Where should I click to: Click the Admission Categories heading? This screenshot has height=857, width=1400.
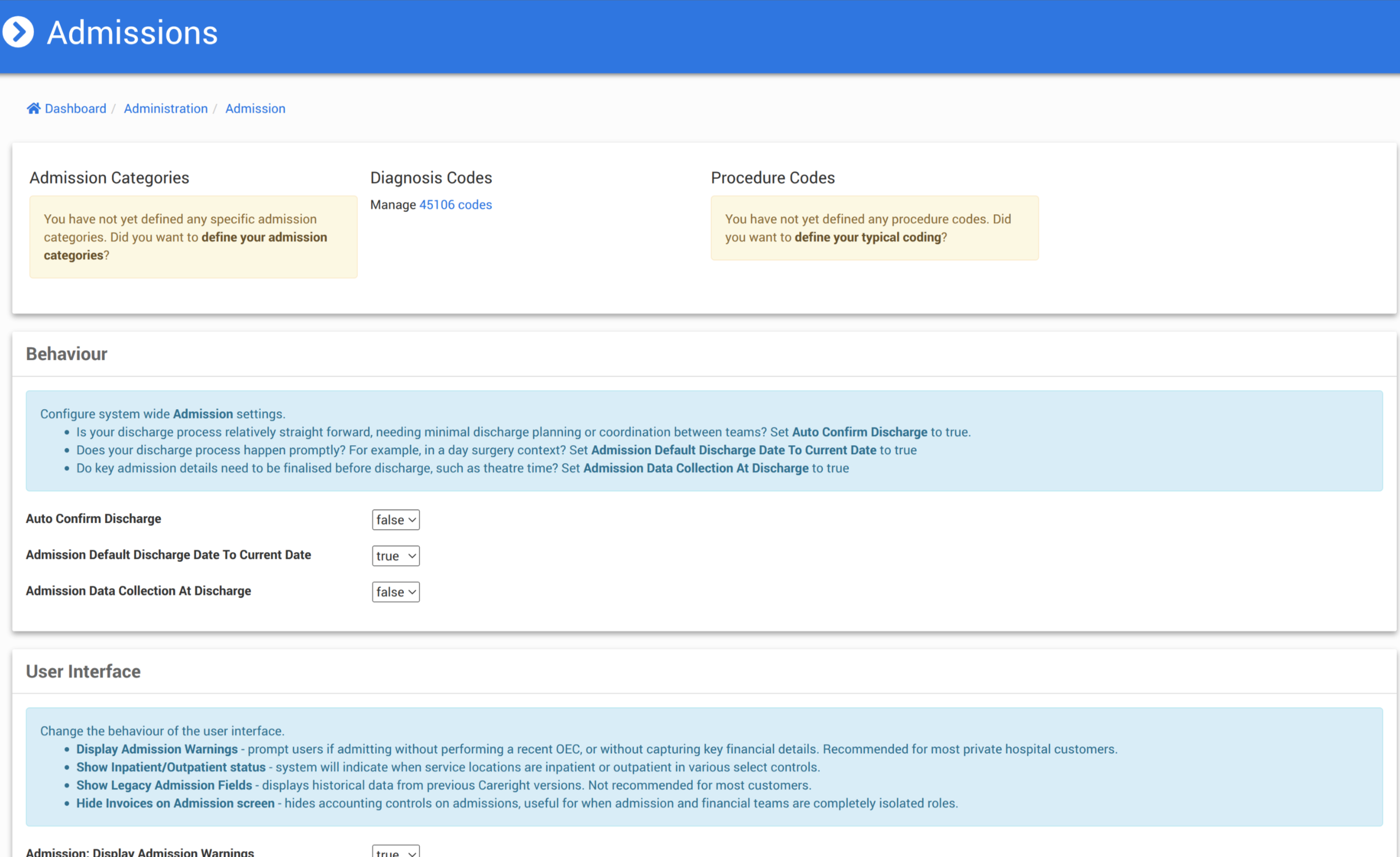coord(109,178)
